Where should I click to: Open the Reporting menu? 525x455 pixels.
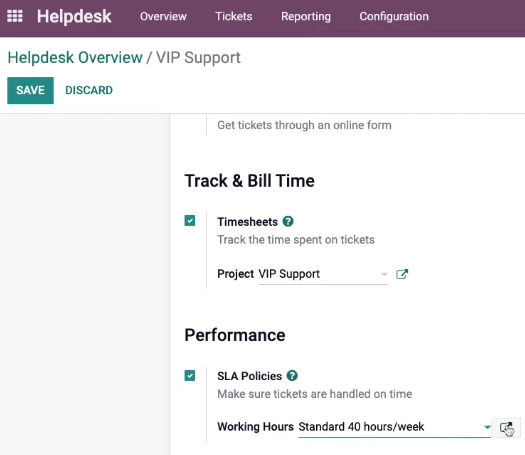pyautogui.click(x=306, y=16)
